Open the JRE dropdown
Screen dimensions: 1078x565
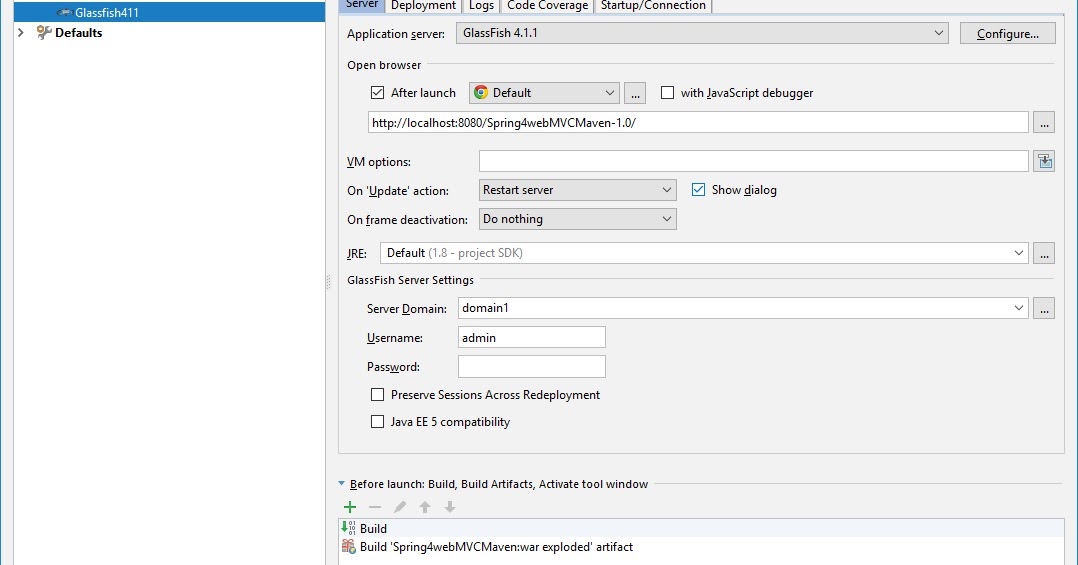click(x=704, y=253)
